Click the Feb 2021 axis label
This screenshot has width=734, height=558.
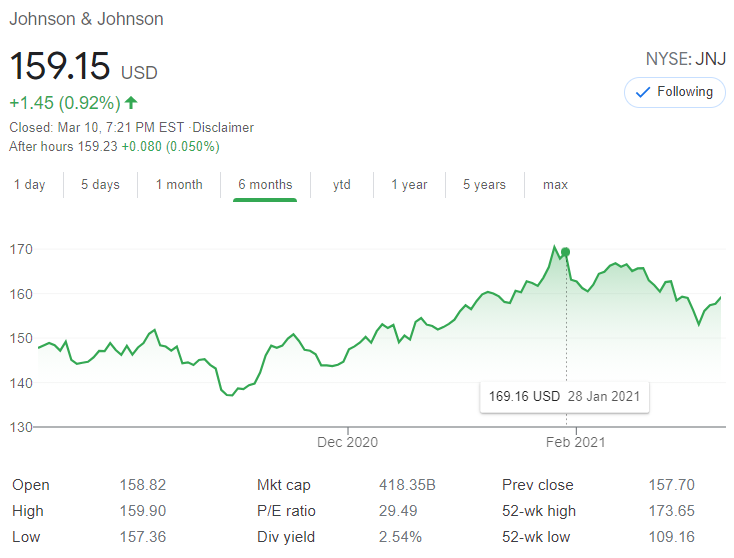[576, 442]
